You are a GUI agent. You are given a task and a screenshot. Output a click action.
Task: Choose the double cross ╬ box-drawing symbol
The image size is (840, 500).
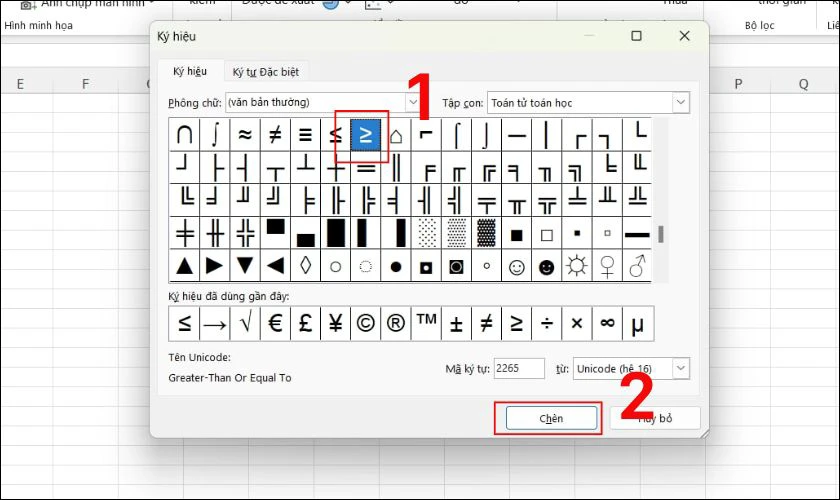coord(245,233)
